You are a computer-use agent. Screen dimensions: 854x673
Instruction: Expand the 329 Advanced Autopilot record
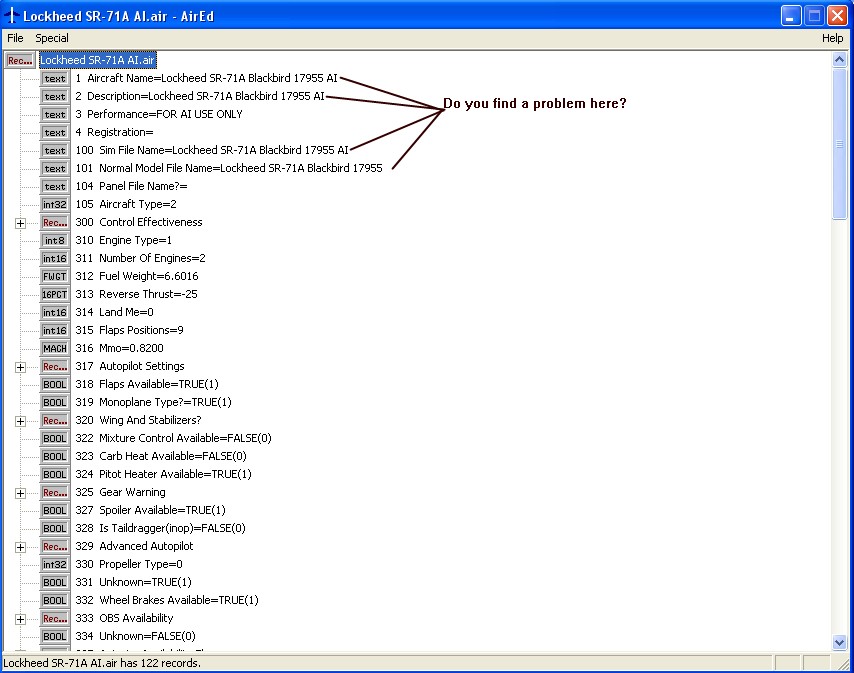pyautogui.click(x=20, y=547)
